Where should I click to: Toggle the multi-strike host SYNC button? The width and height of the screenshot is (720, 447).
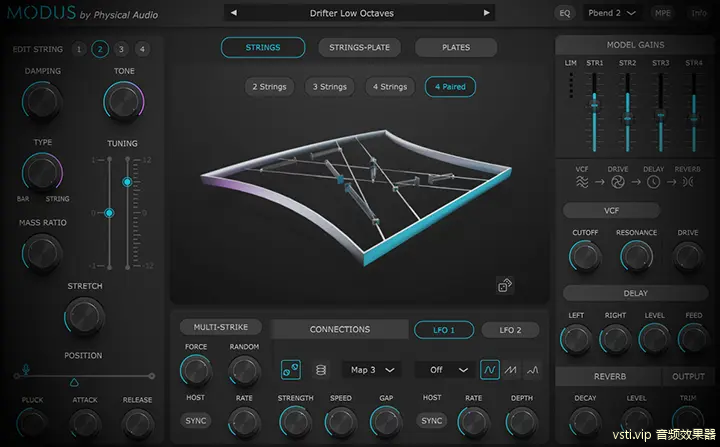(x=196, y=420)
